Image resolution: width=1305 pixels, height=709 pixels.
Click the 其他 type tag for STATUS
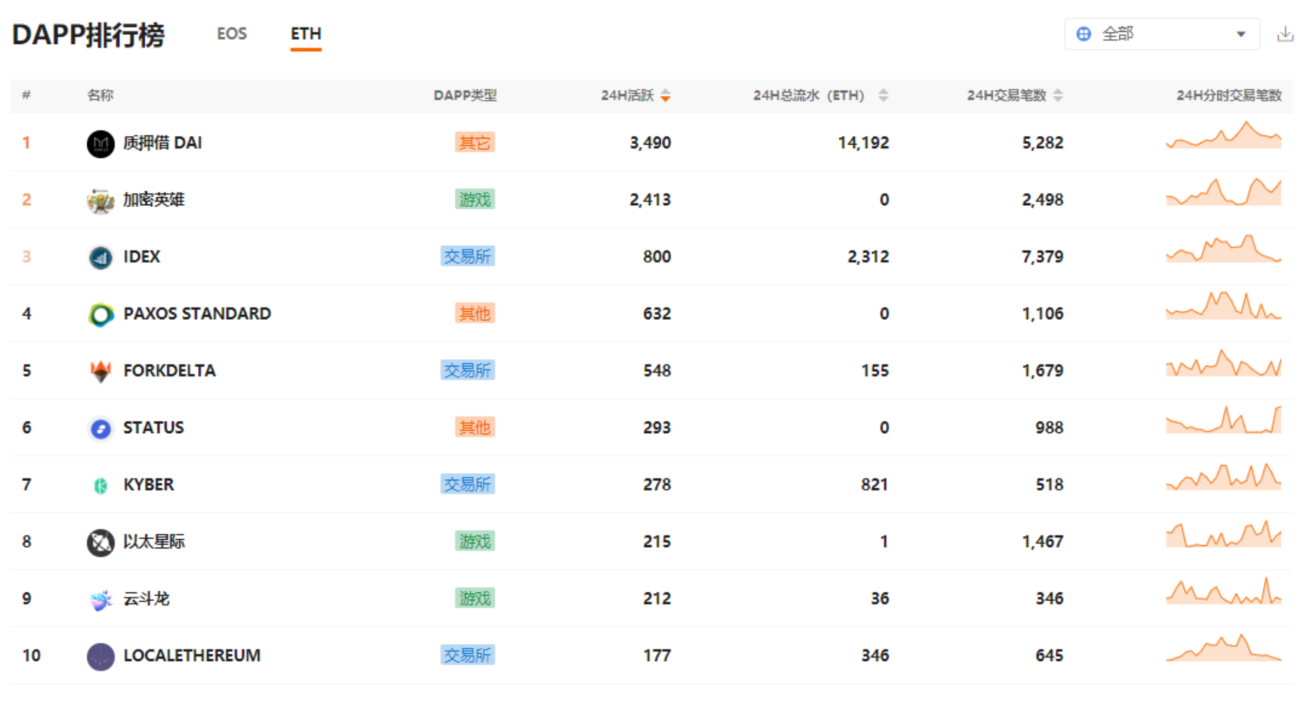(475, 428)
